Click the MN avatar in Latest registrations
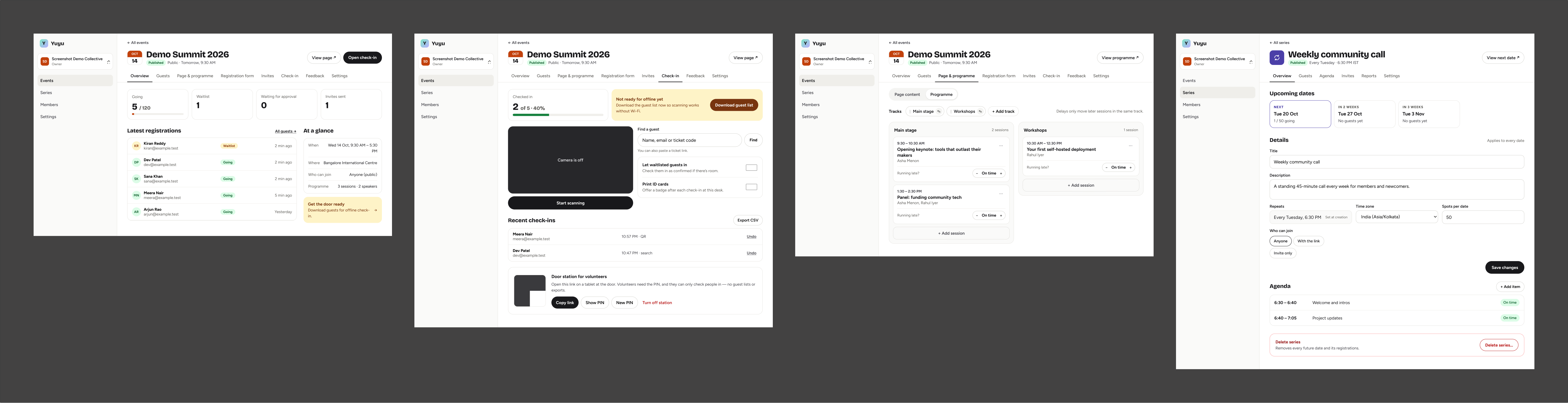 tap(136, 195)
